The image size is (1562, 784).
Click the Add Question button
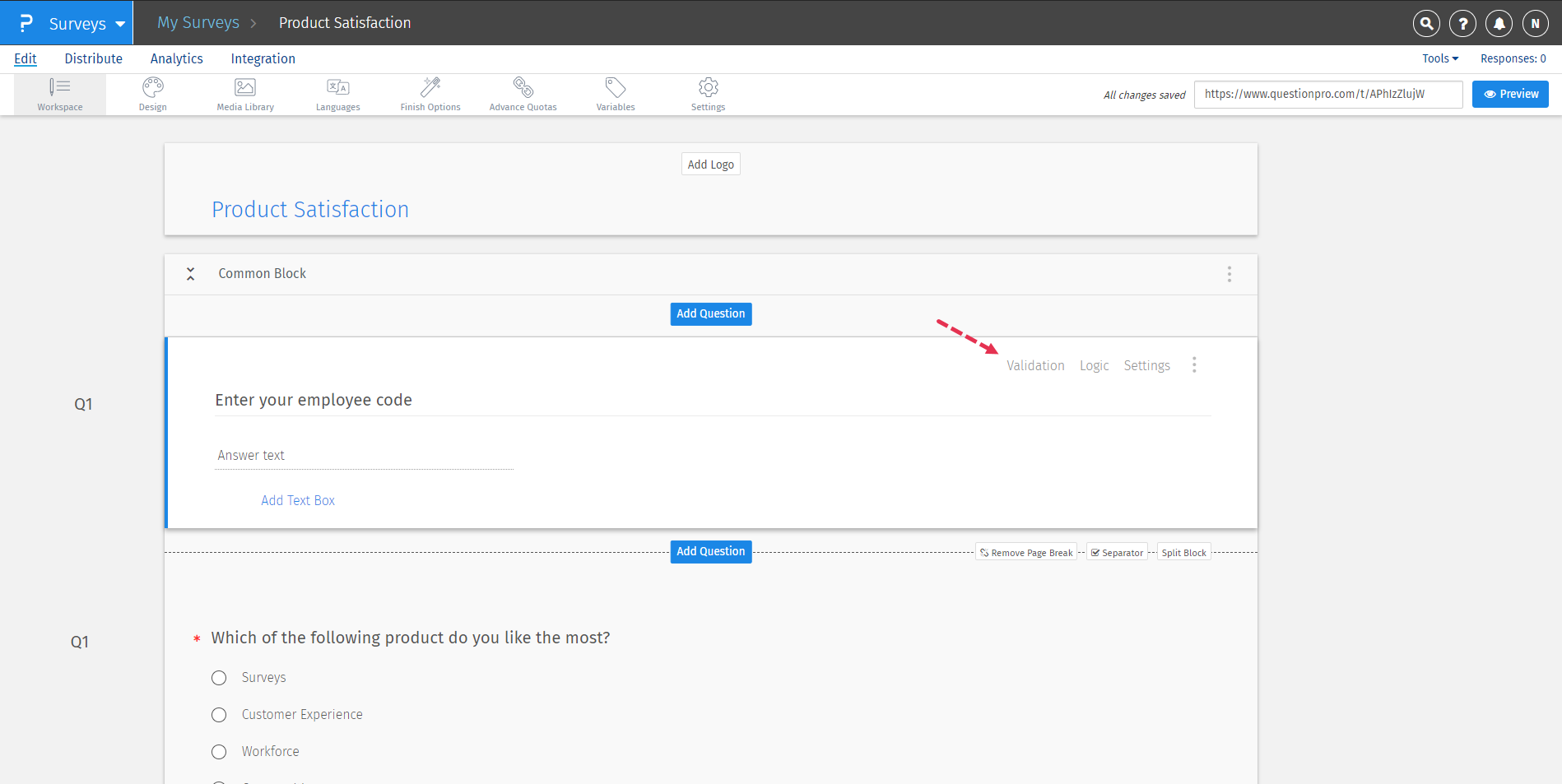[710, 313]
